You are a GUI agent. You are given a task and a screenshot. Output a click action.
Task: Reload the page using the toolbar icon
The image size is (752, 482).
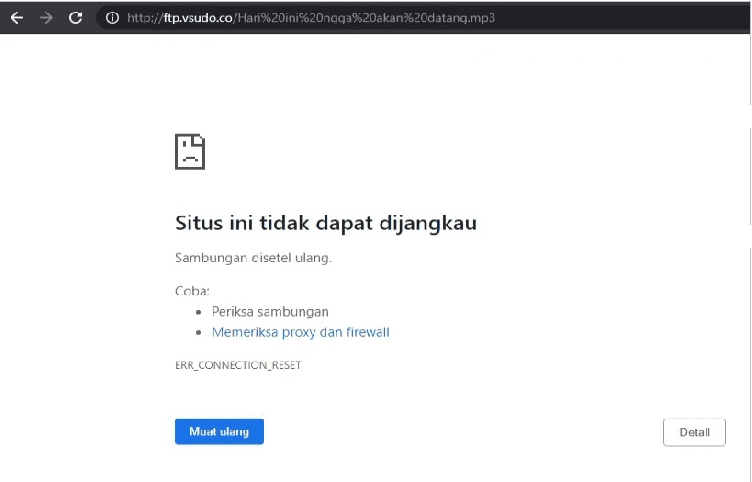coord(76,18)
